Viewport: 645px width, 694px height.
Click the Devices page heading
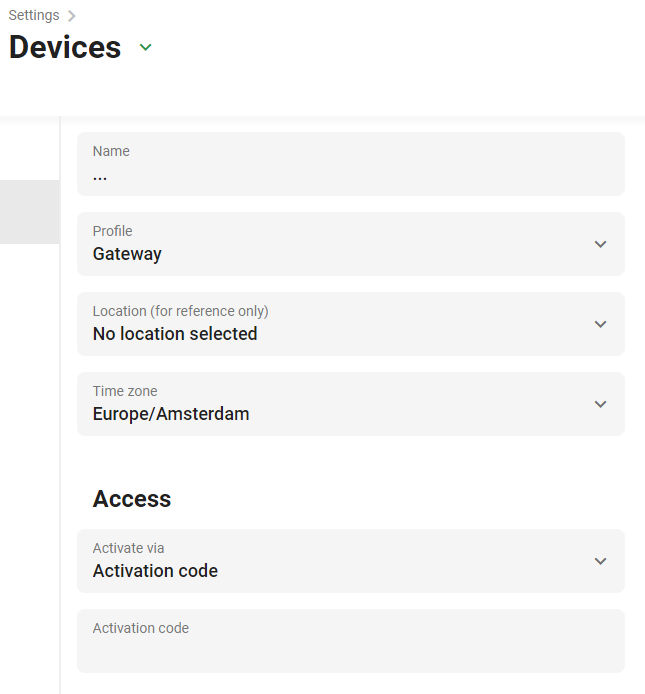coord(65,47)
